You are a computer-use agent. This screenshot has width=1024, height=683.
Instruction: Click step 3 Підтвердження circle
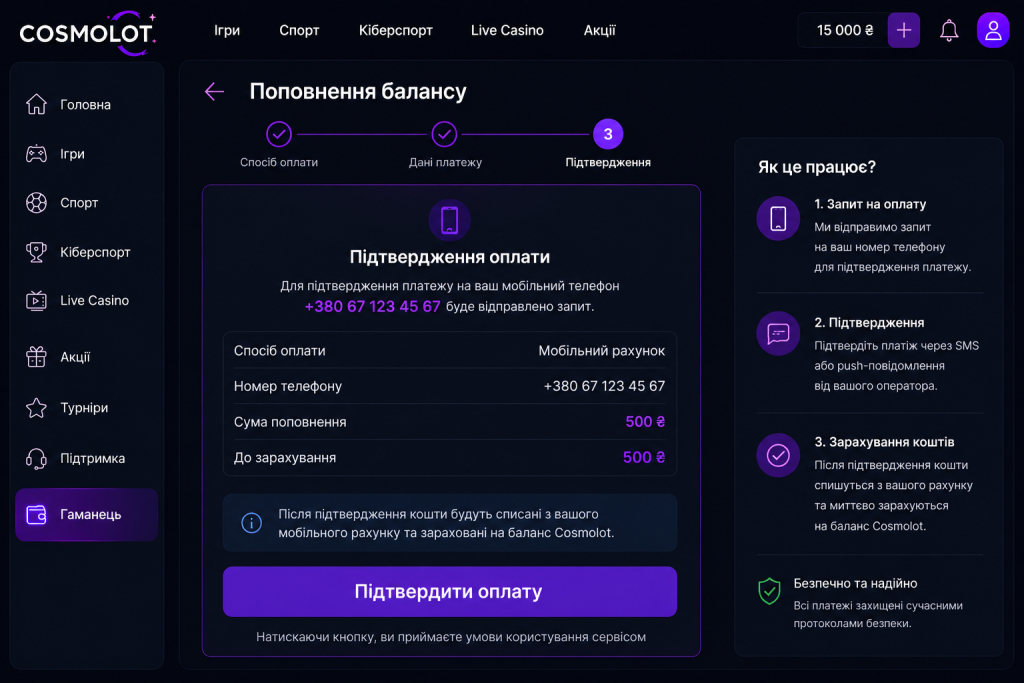click(608, 135)
